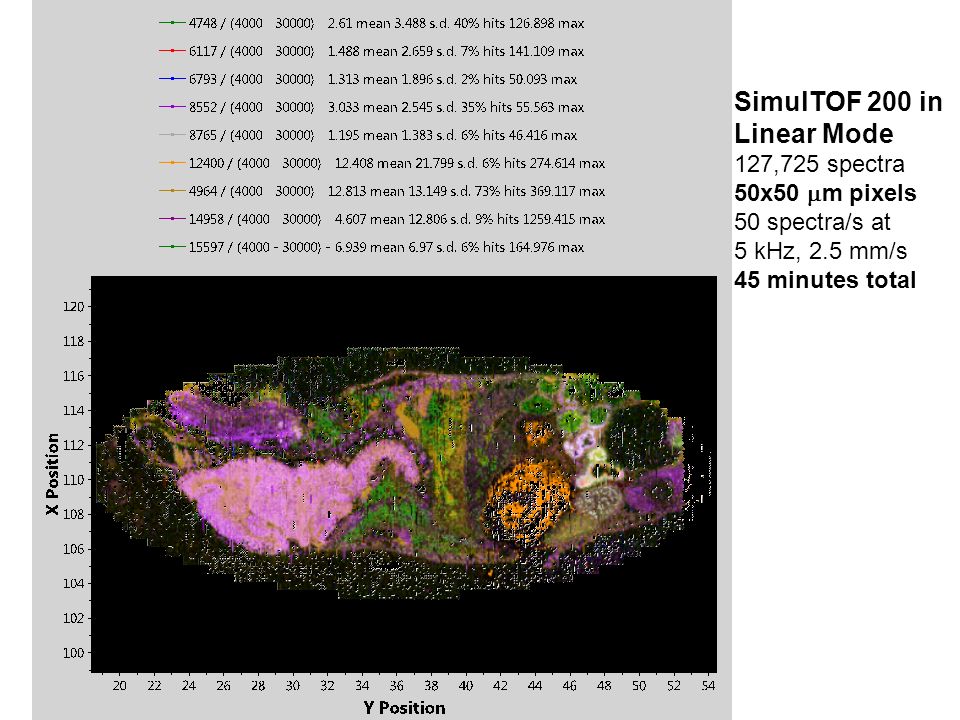Viewport: 960px width, 720px height.
Task: Click Y-axis tick label 40
Action: (466, 686)
